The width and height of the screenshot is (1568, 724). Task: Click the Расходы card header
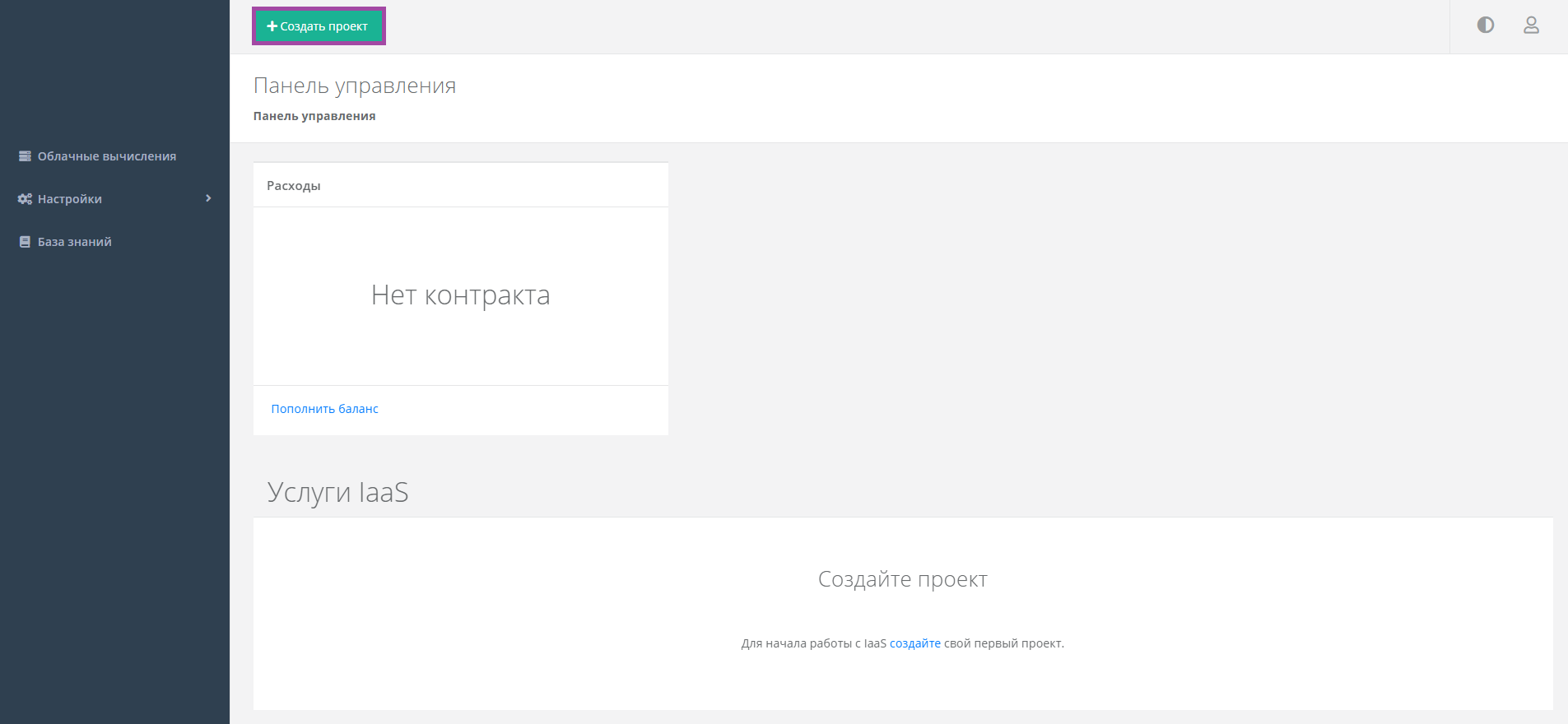coord(294,186)
